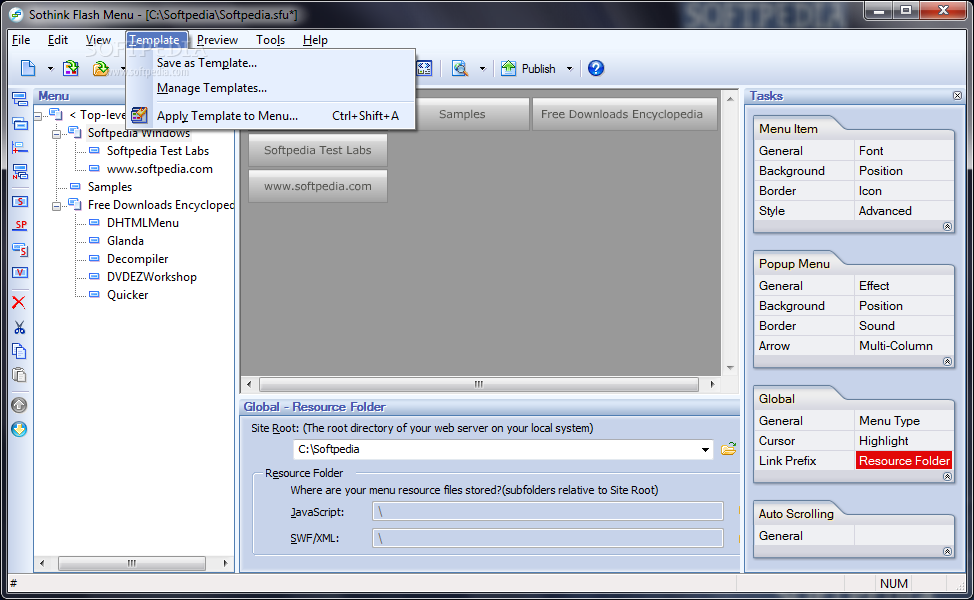This screenshot has height=600, width=974.
Task: Open the Publish dropdown arrow
Action: click(x=569, y=69)
